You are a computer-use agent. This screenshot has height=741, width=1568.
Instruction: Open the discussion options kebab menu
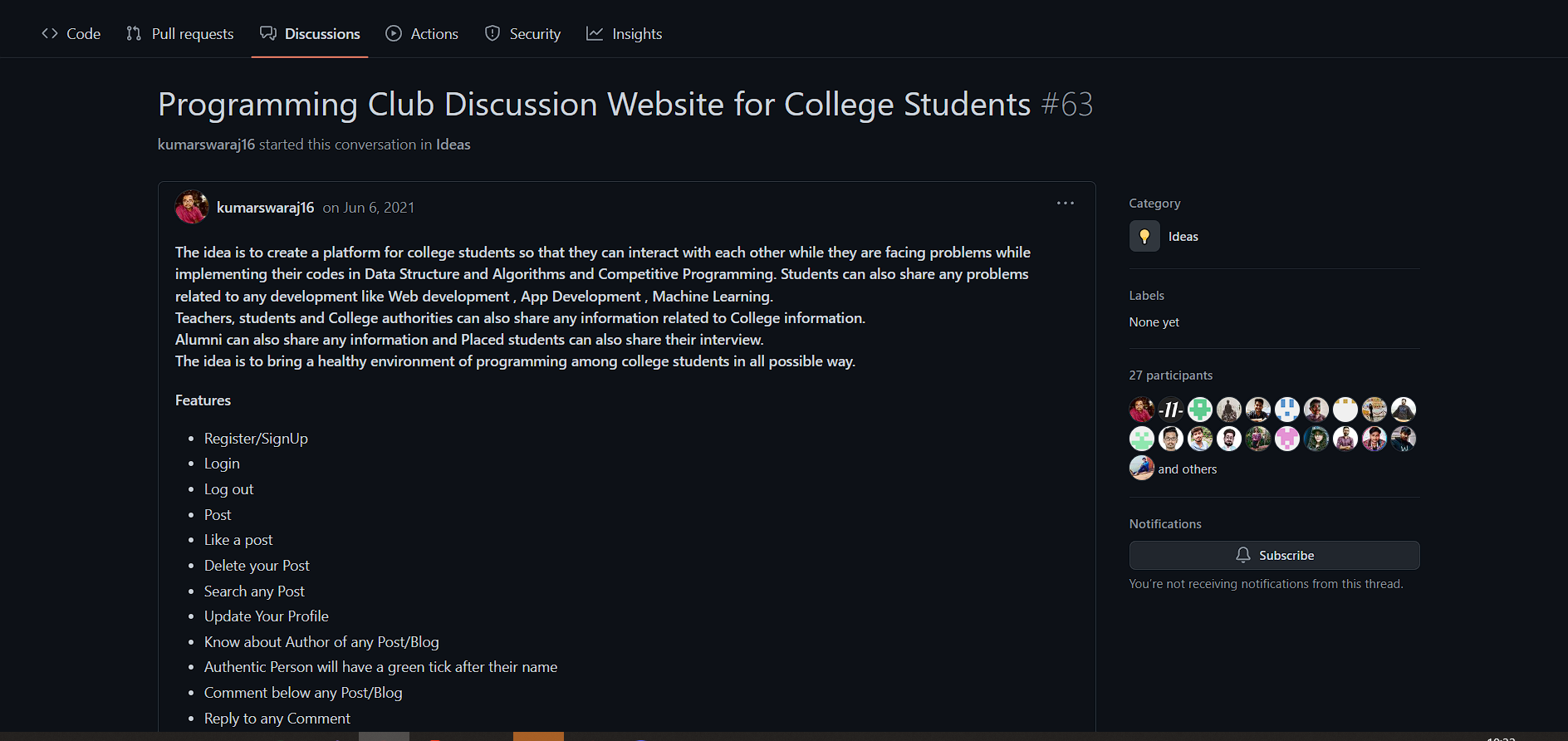1066,203
